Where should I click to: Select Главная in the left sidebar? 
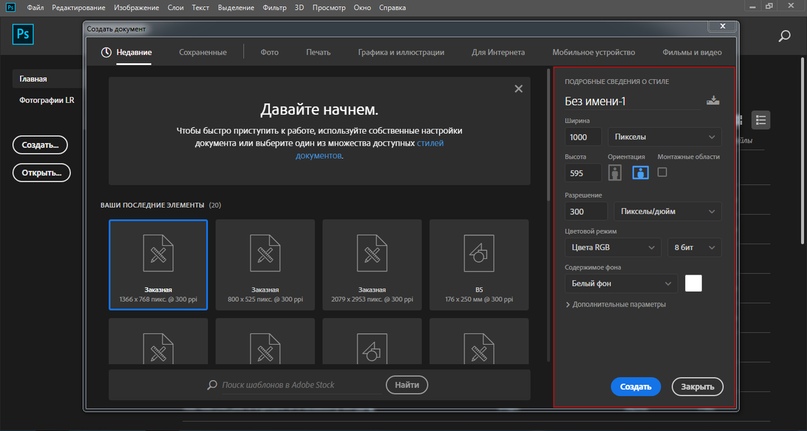pyautogui.click(x=46, y=79)
